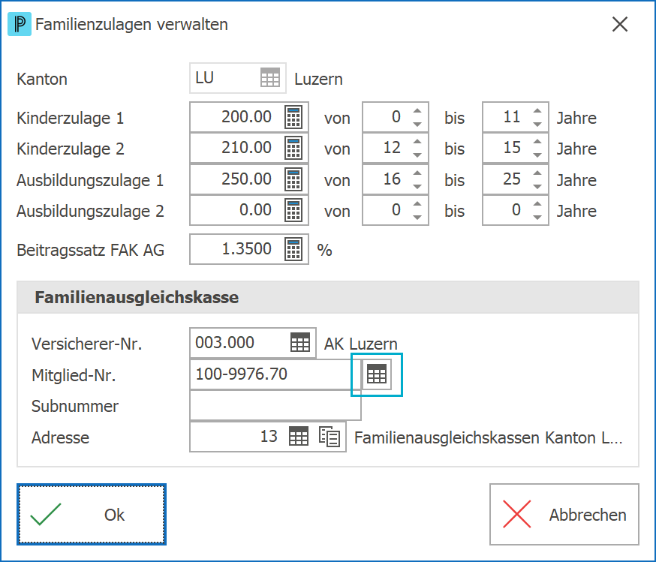
Task: Open Versicherer-Nr. lookup table icon
Action: [300, 343]
